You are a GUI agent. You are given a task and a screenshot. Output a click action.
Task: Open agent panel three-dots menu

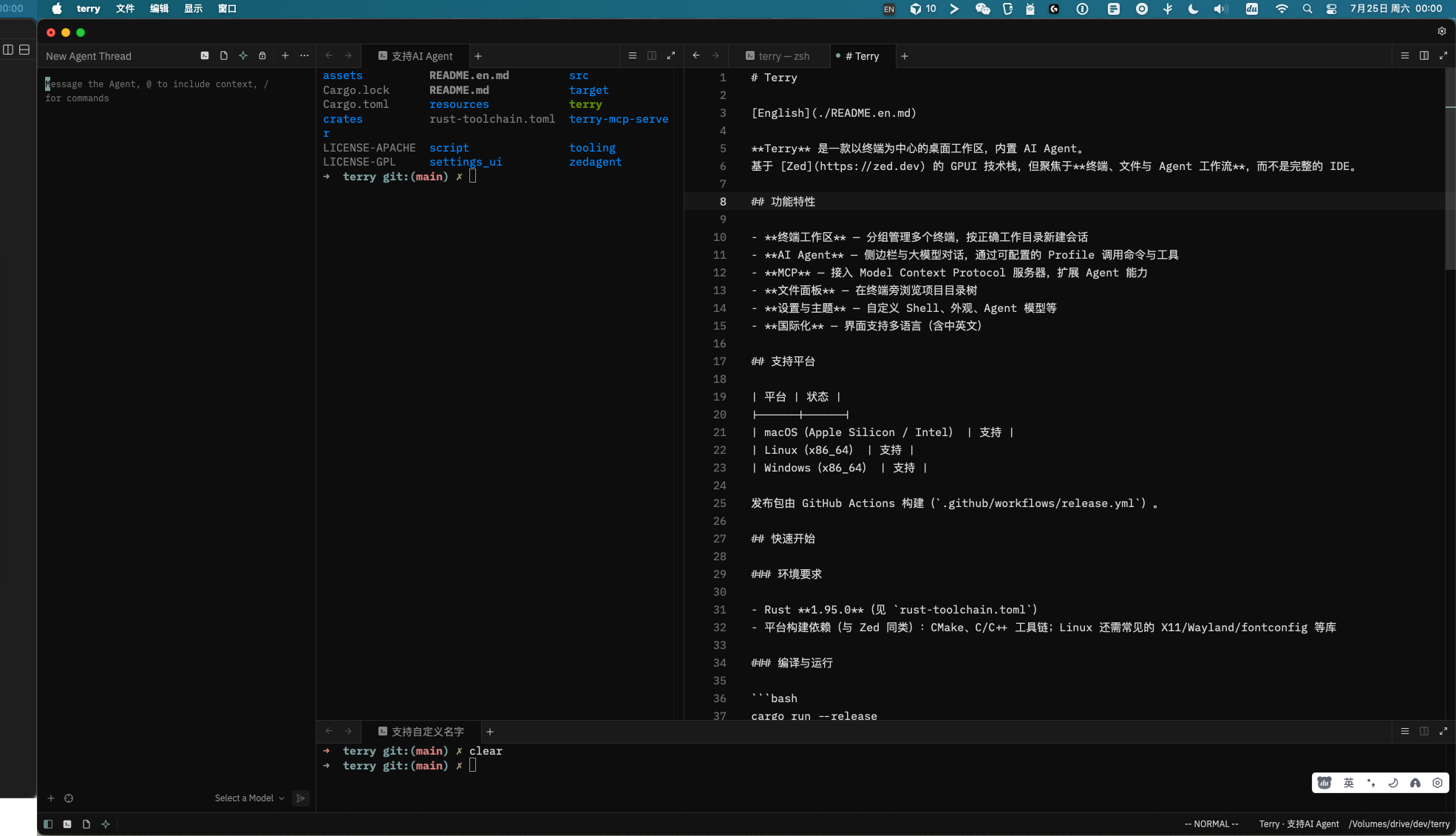(x=305, y=55)
